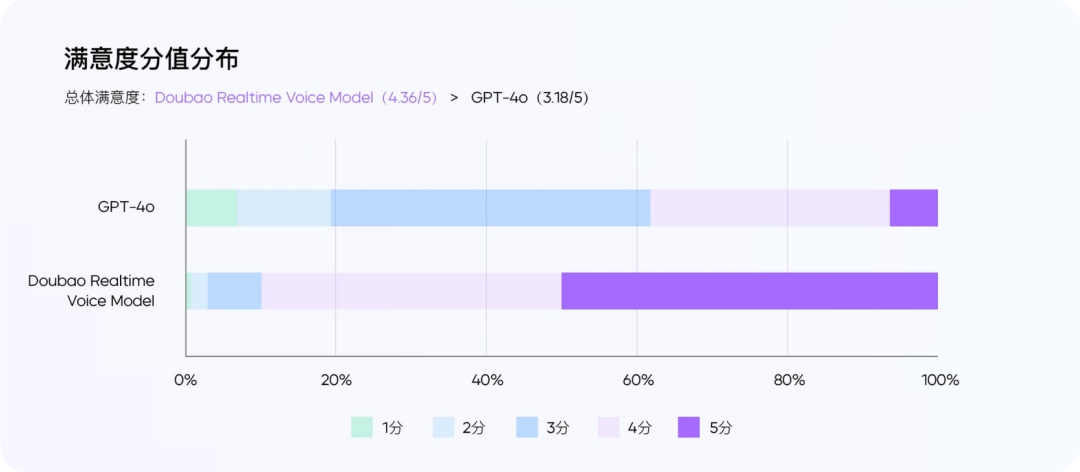The image size is (1080, 472).
Task: Click the 3分 legend color swatch
Action: coord(527,427)
